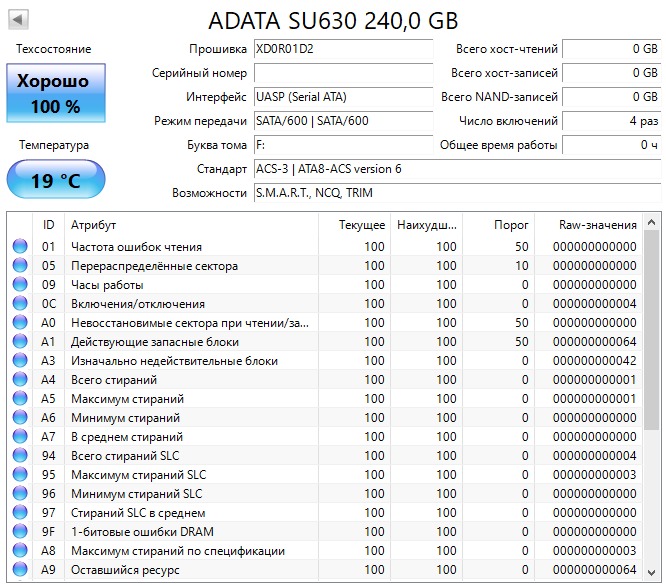The height and width of the screenshot is (586, 666).
Task: Click the Атрибут column header
Action: (x=190, y=225)
